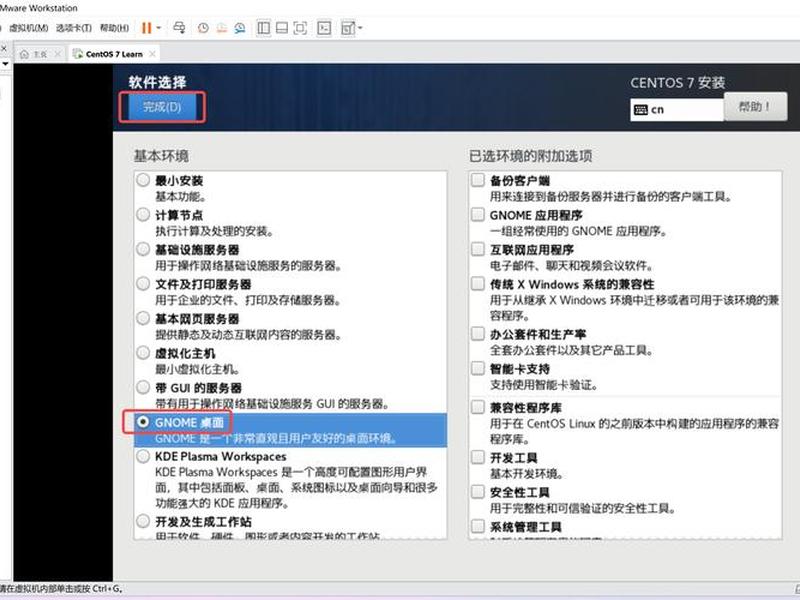Screen dimensions: 800x600
Task: Close the library side panel with the X
Action: pyautogui.click(x=3, y=48)
